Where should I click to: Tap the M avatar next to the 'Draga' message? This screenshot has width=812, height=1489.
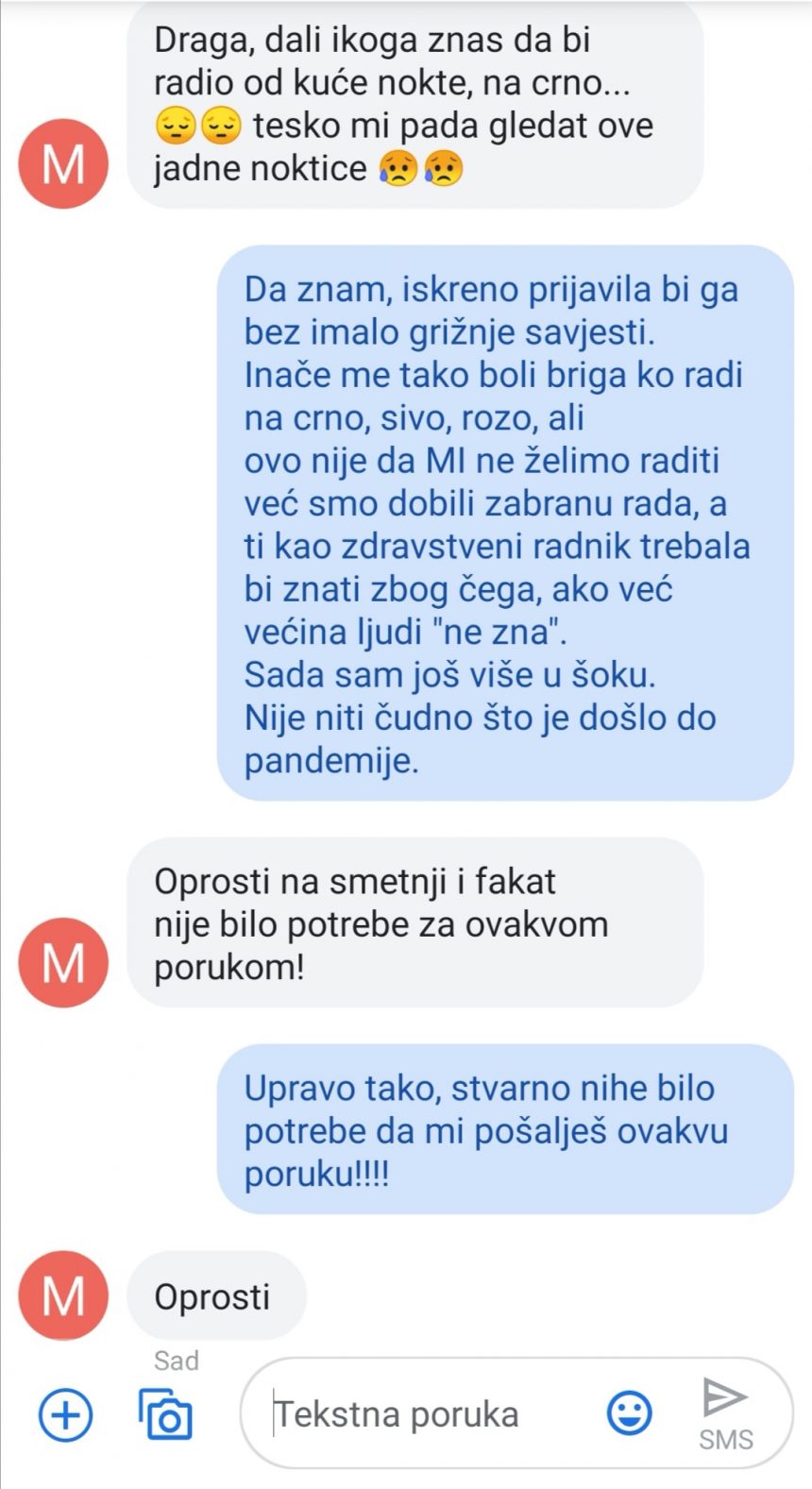(63, 163)
